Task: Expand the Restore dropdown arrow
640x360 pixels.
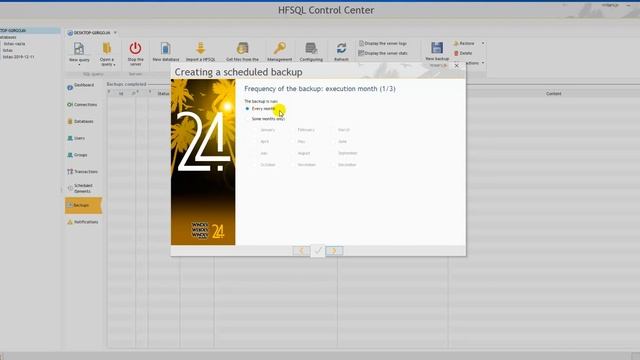Action: click(x=483, y=43)
